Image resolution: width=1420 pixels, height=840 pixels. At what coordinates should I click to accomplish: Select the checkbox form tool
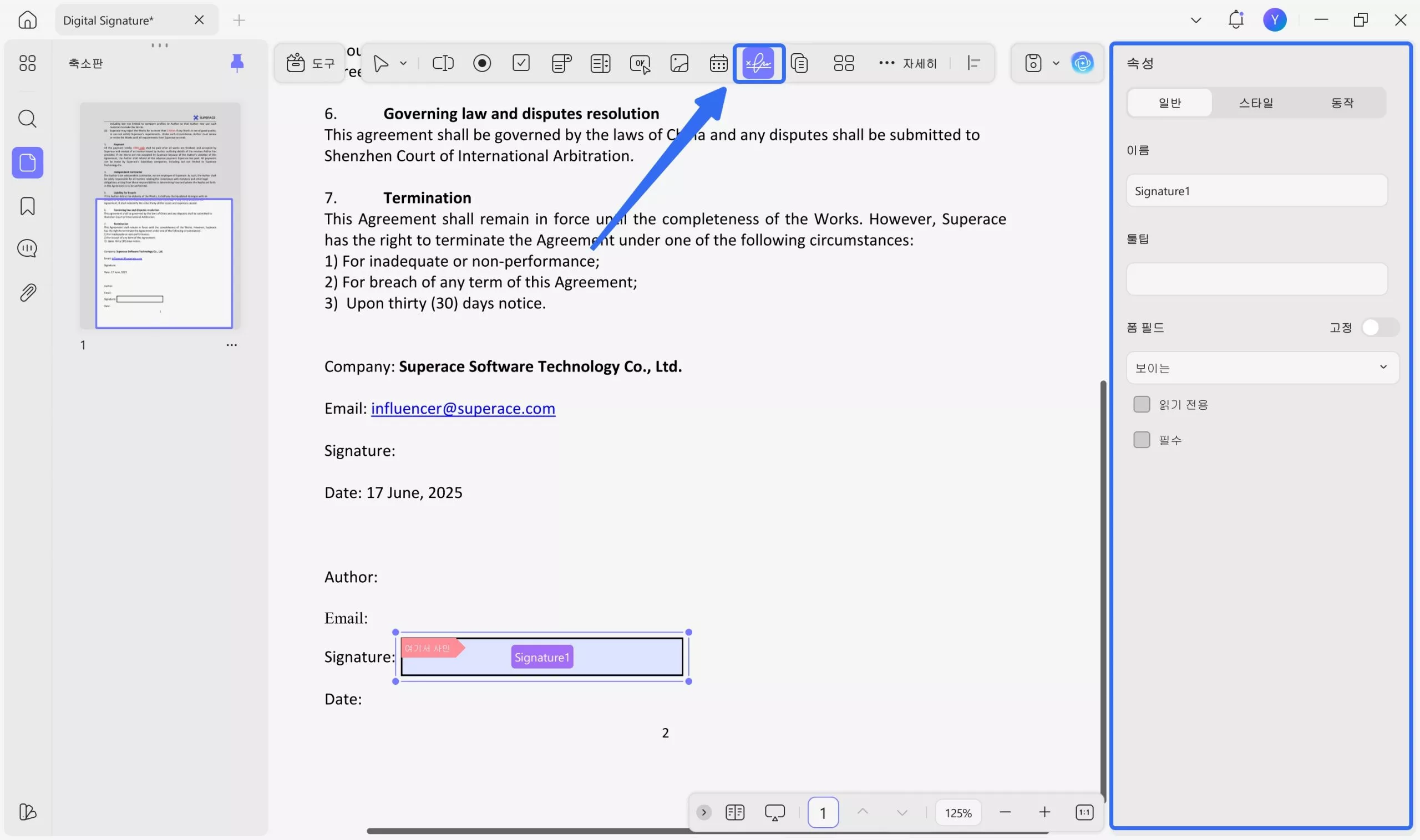[521, 63]
